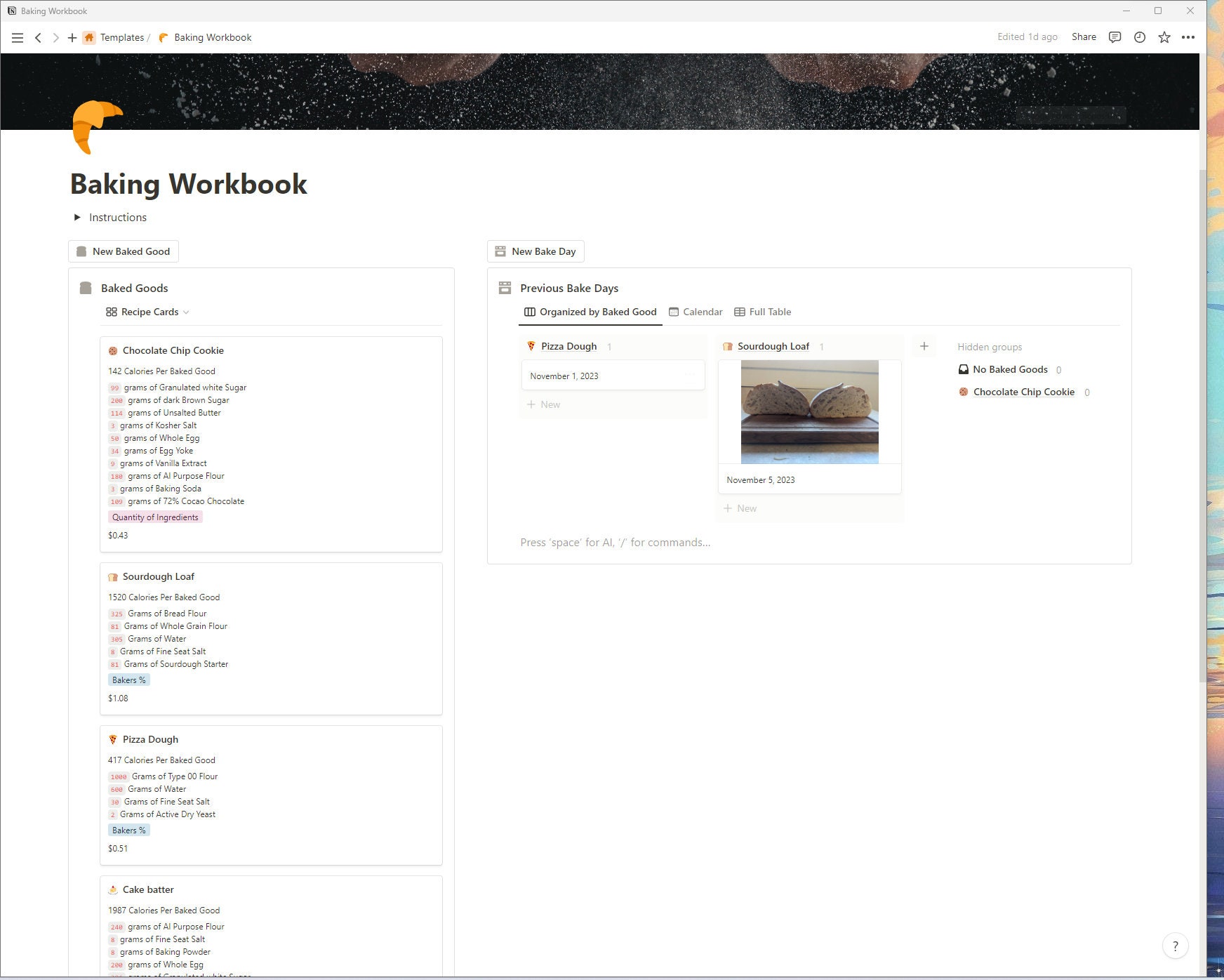Favorite the page with the star icon
The image size is (1224, 980).
tap(1164, 37)
